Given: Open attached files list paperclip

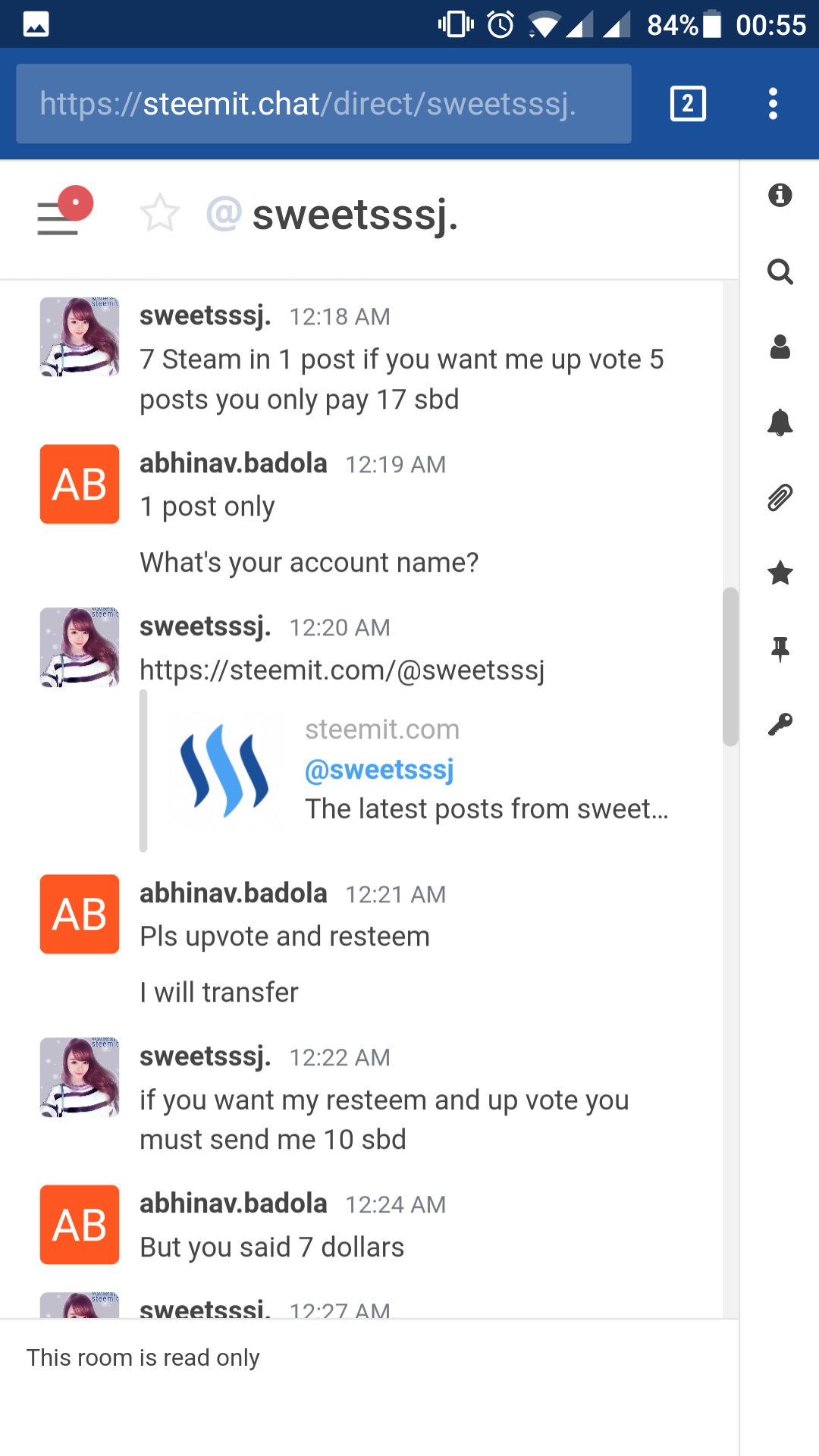Looking at the screenshot, I should [780, 498].
